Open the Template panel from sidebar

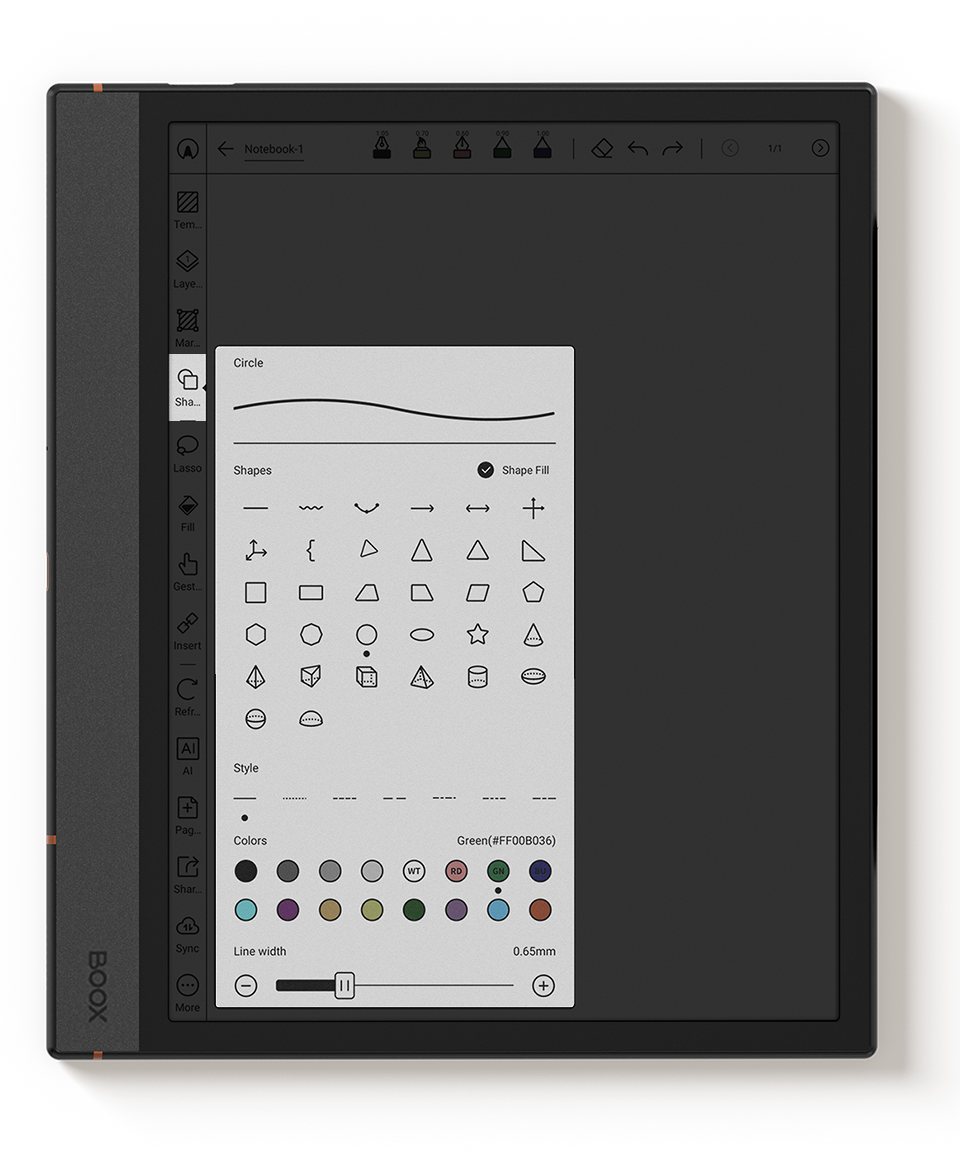click(x=187, y=208)
